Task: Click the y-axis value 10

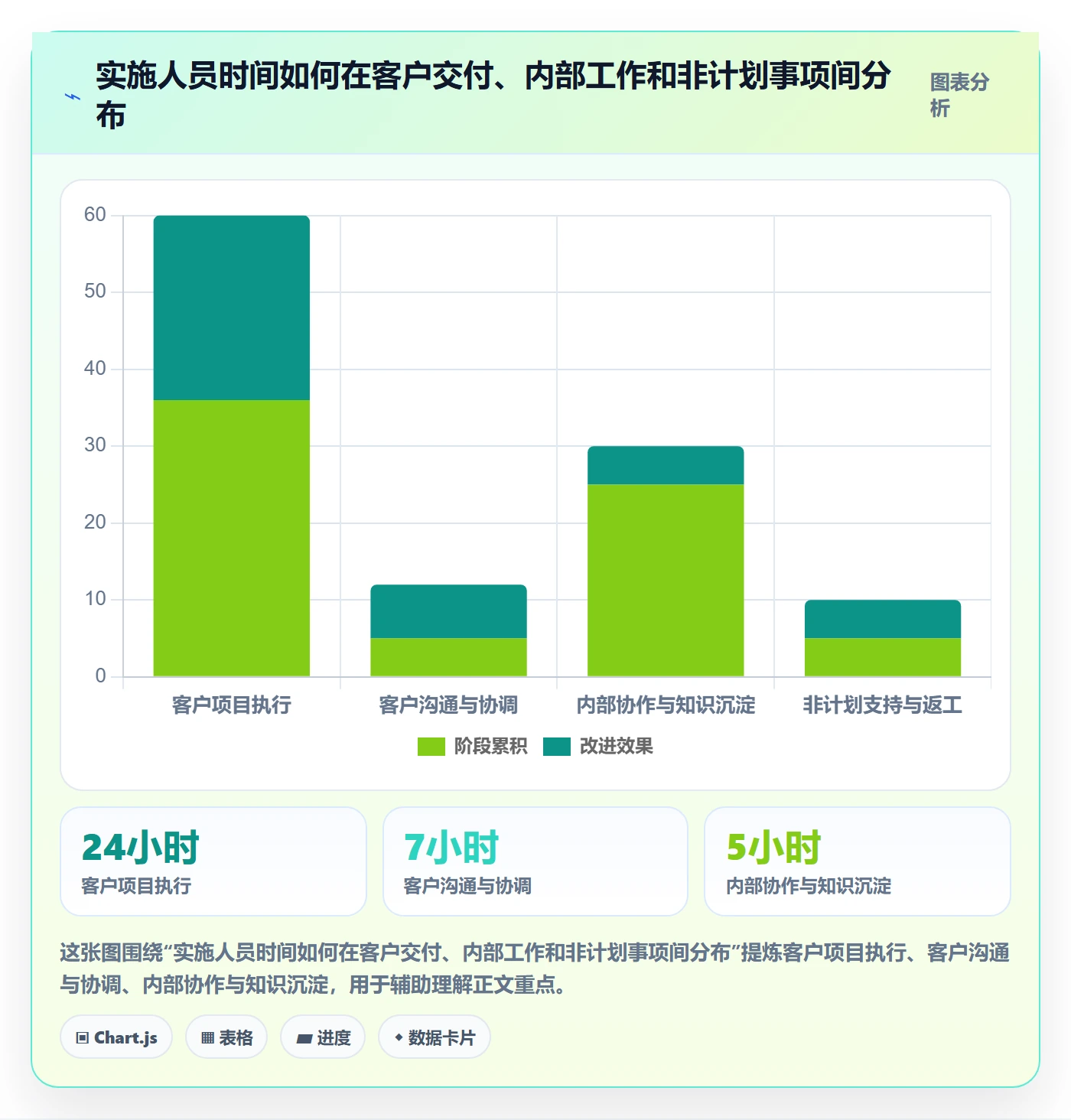Action: pos(95,598)
